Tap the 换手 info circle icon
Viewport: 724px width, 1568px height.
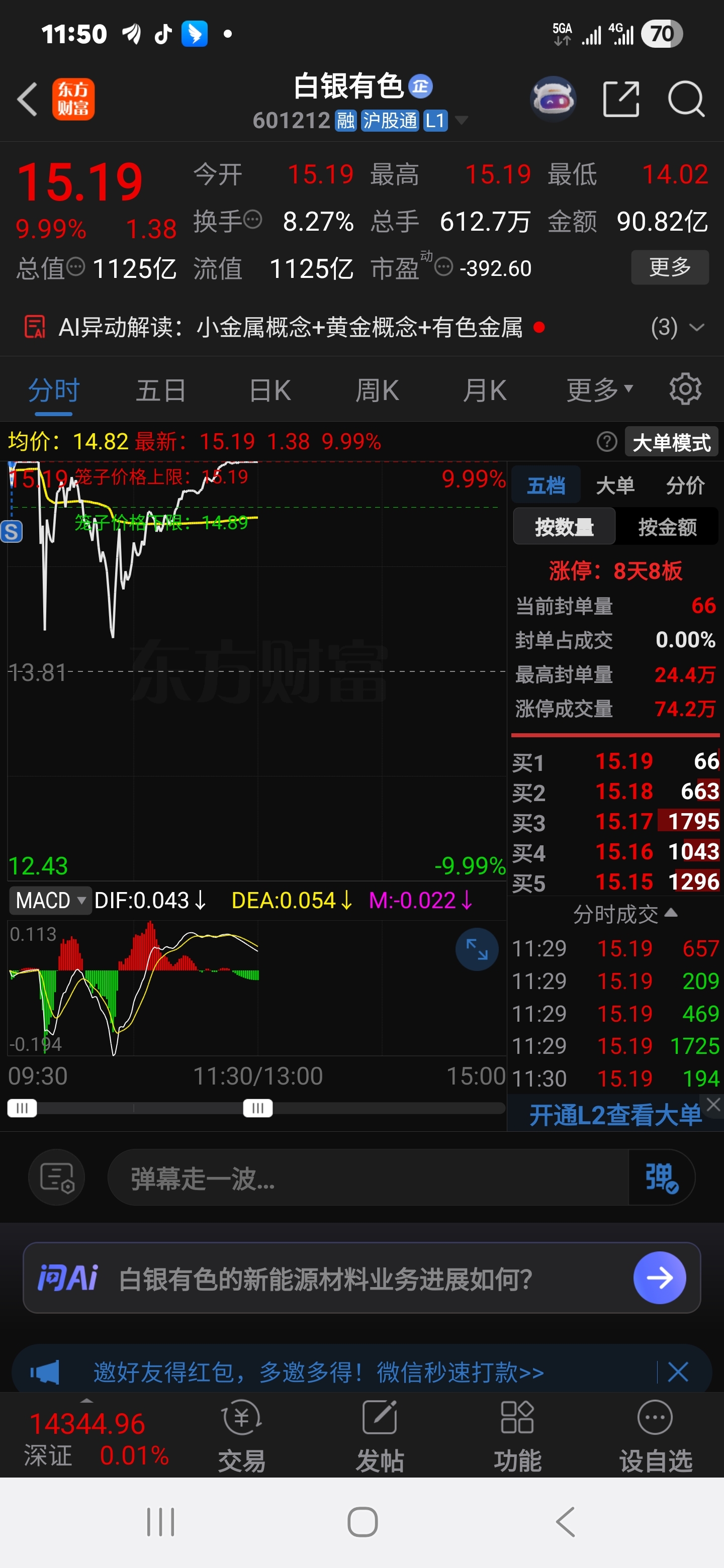(x=253, y=219)
